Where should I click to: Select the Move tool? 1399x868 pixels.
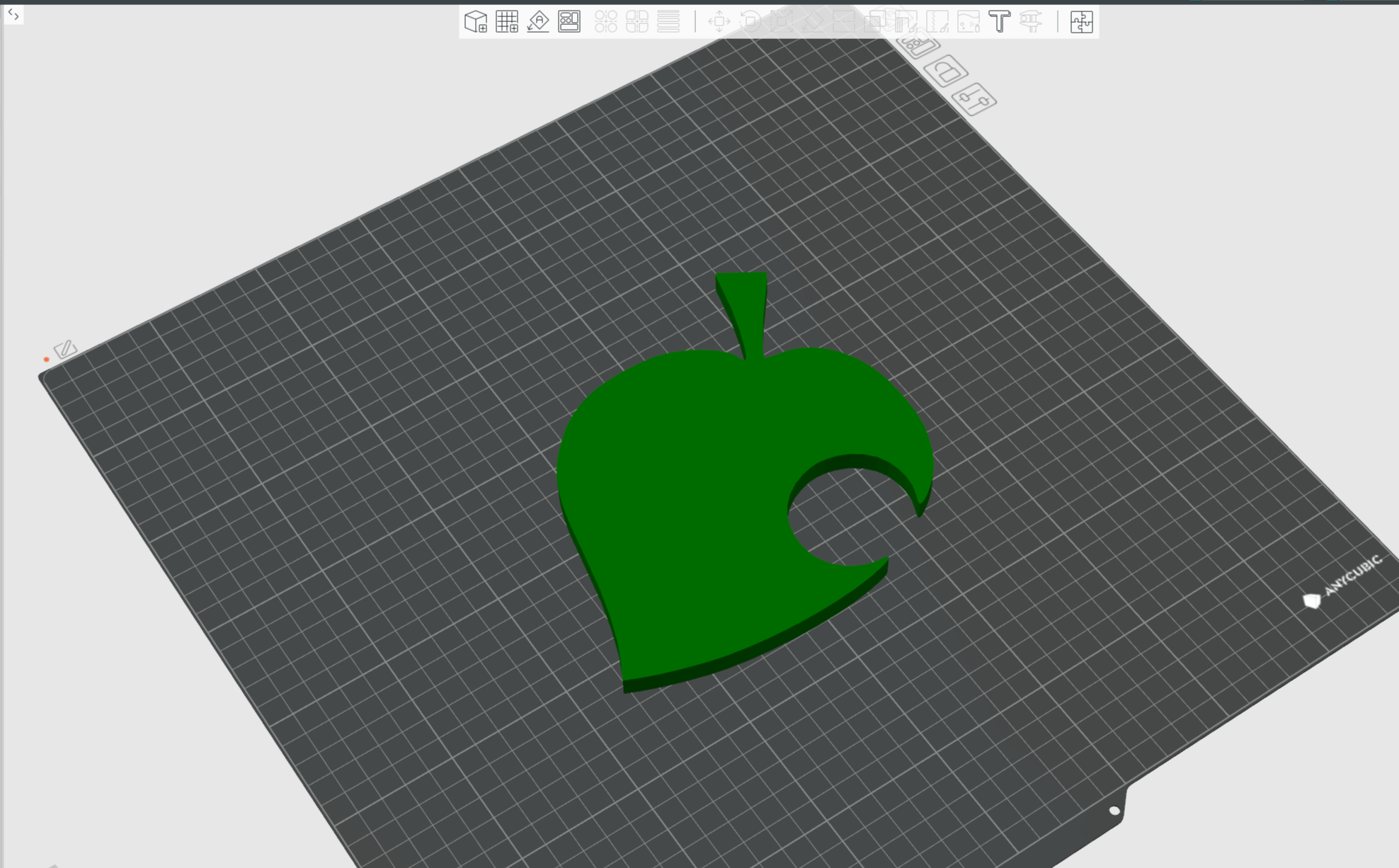pyautogui.click(x=719, y=21)
